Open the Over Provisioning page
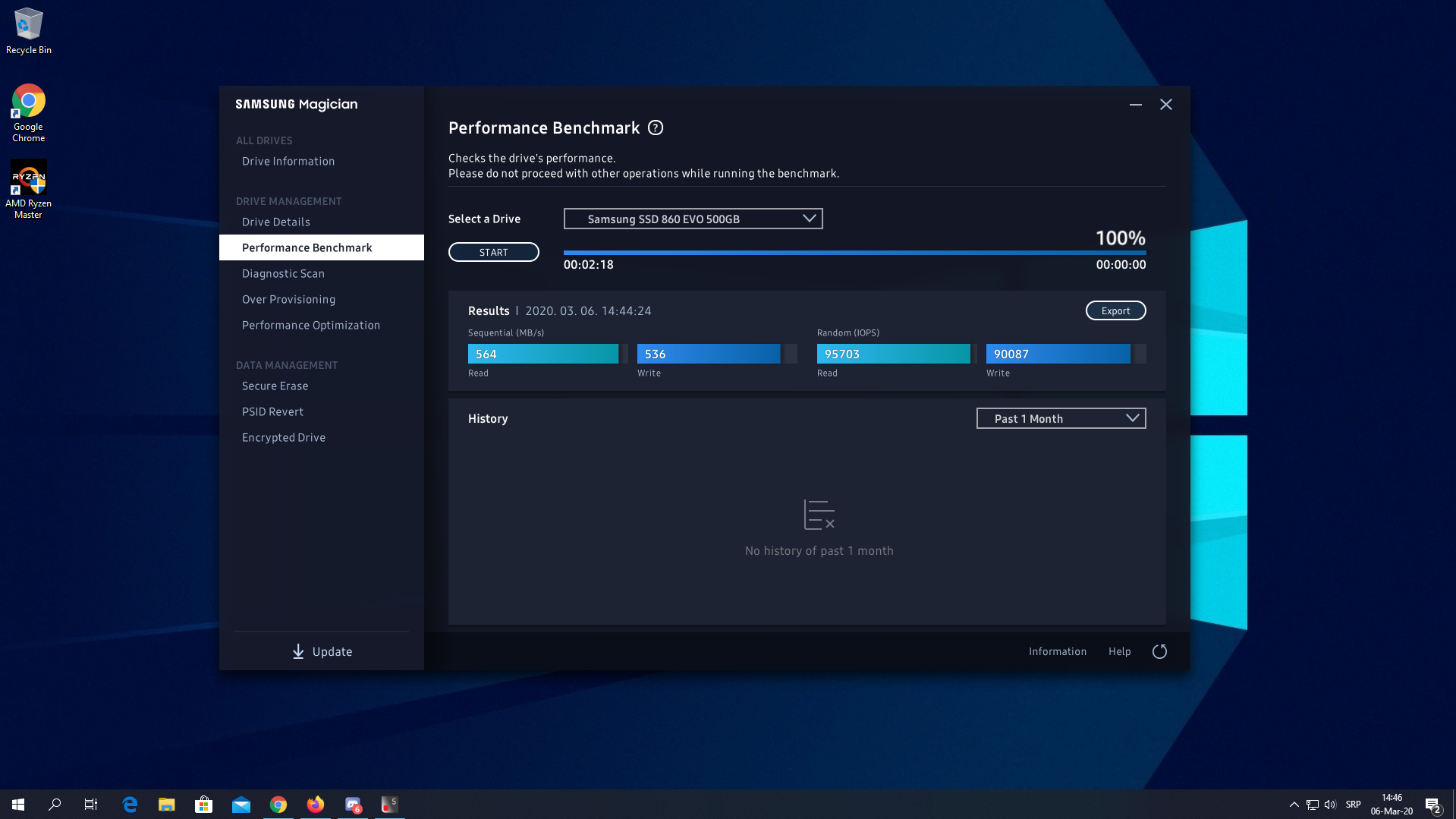The width and height of the screenshot is (1456, 819). 288,299
